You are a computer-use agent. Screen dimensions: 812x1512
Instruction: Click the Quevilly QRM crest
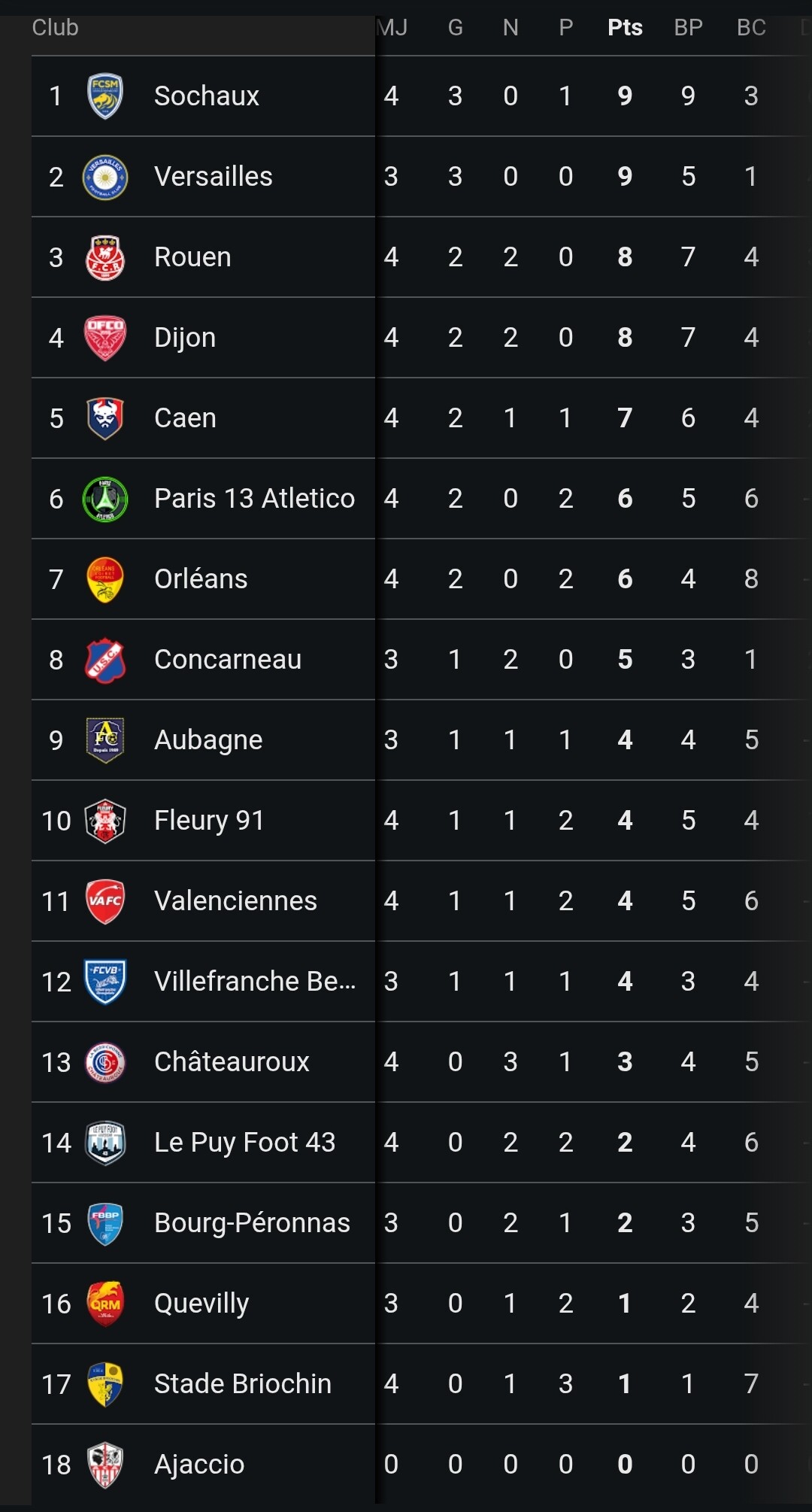105,1304
